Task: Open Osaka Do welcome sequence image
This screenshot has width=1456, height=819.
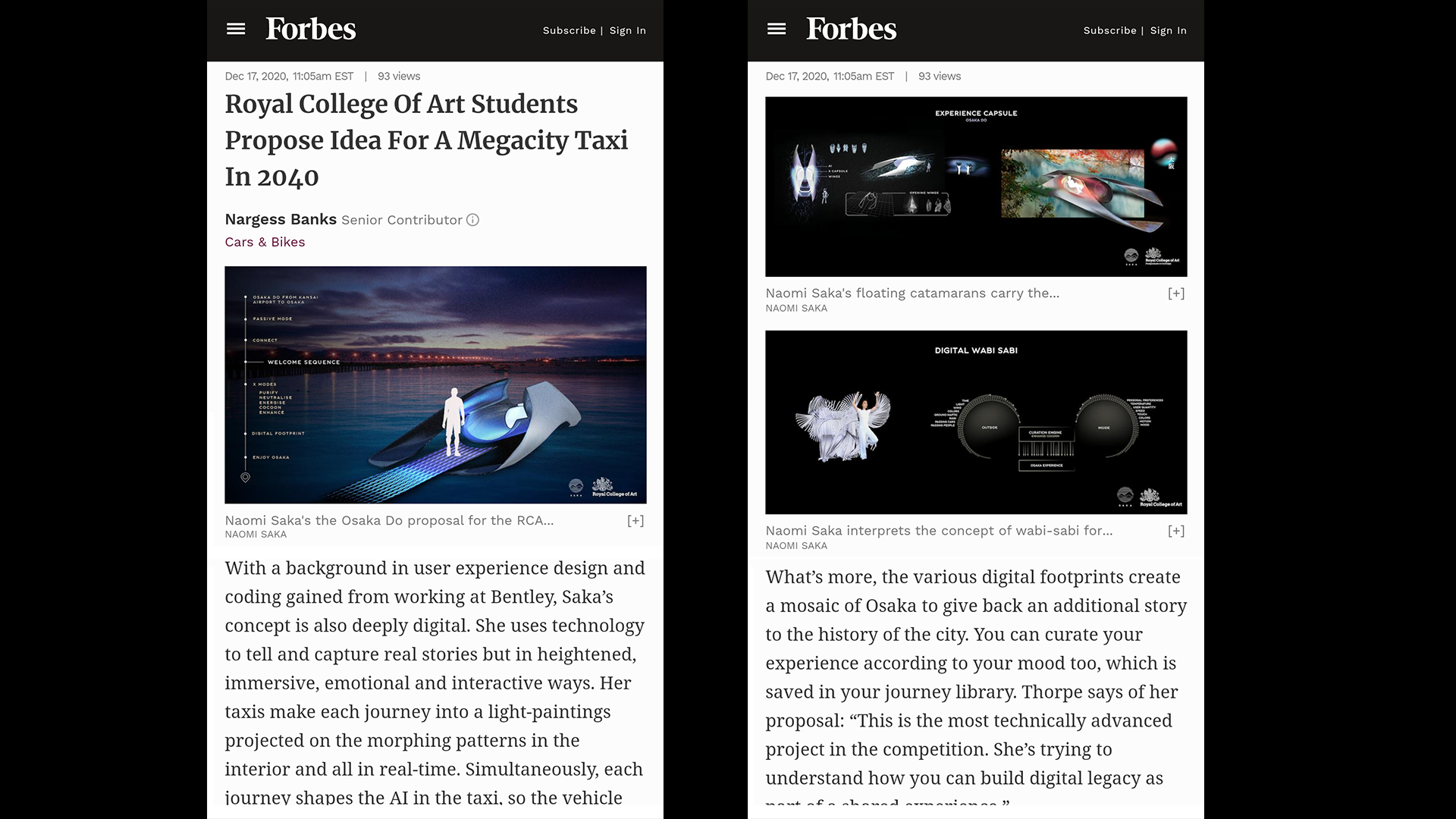Action: (x=435, y=384)
